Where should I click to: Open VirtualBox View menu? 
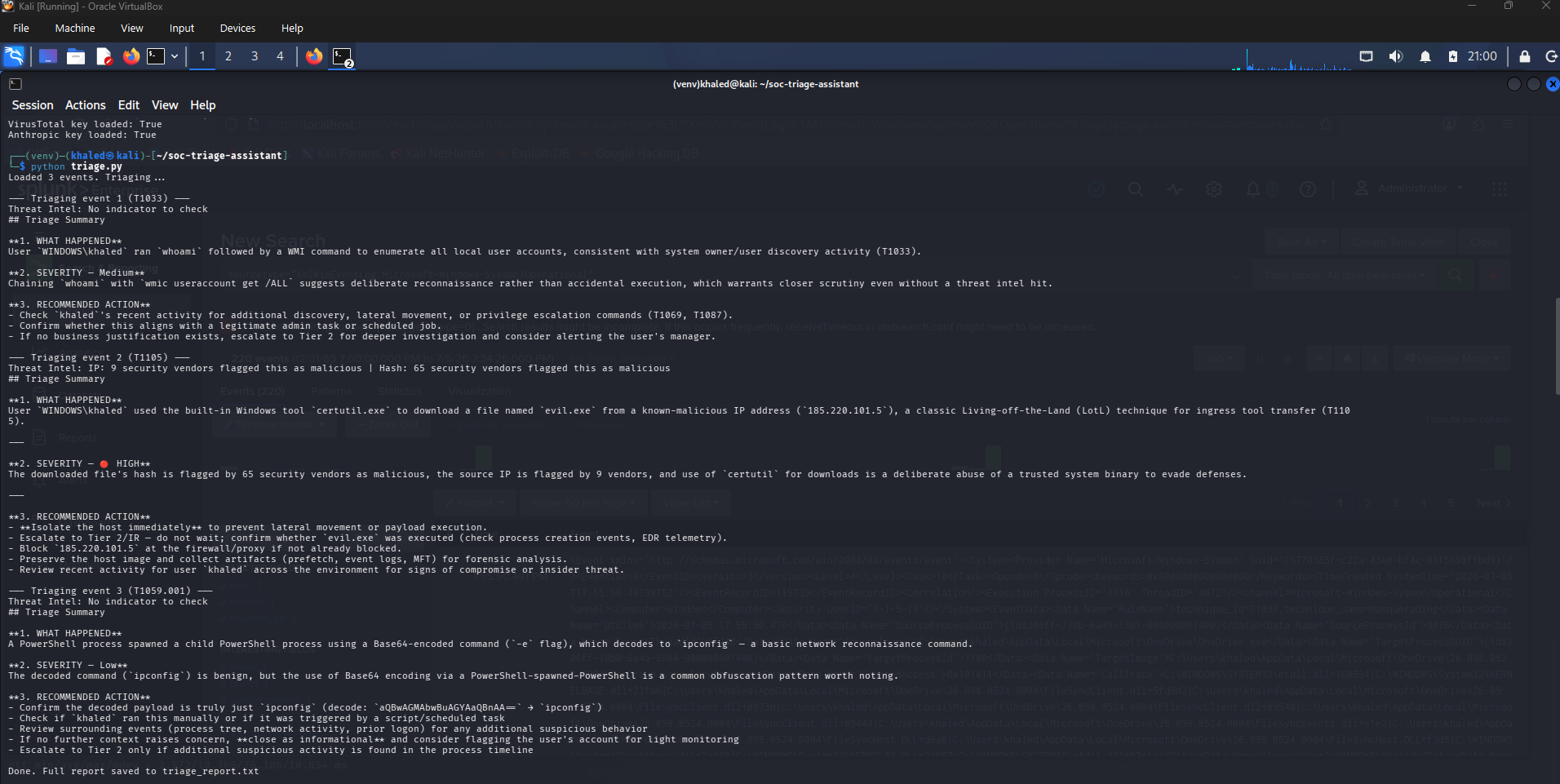[132, 28]
